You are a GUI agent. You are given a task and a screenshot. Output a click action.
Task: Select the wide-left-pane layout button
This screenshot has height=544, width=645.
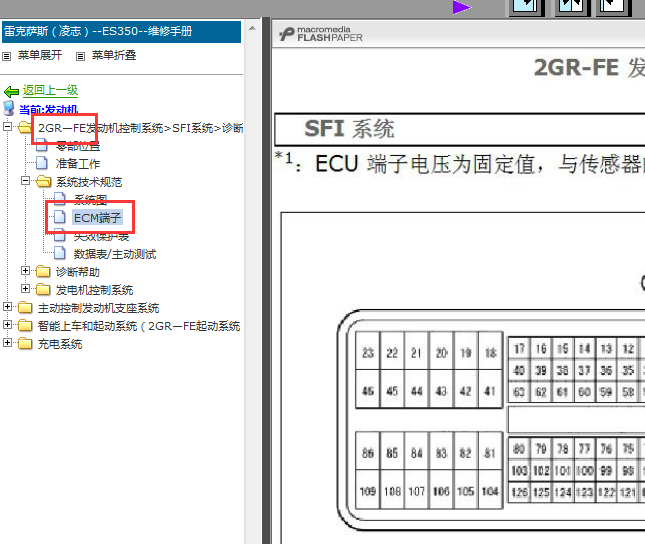pyautogui.click(x=527, y=7)
